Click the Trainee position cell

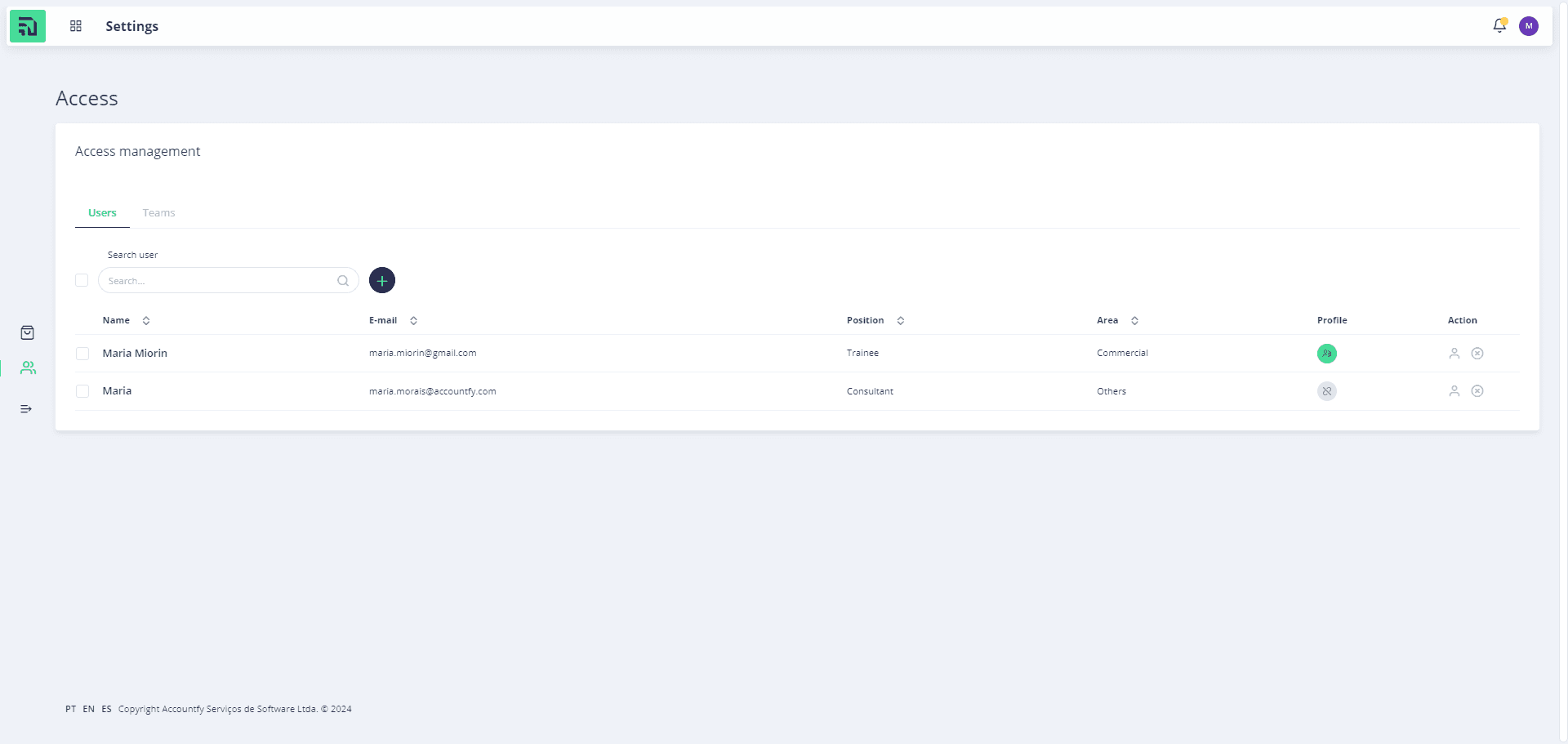pyautogui.click(x=862, y=354)
